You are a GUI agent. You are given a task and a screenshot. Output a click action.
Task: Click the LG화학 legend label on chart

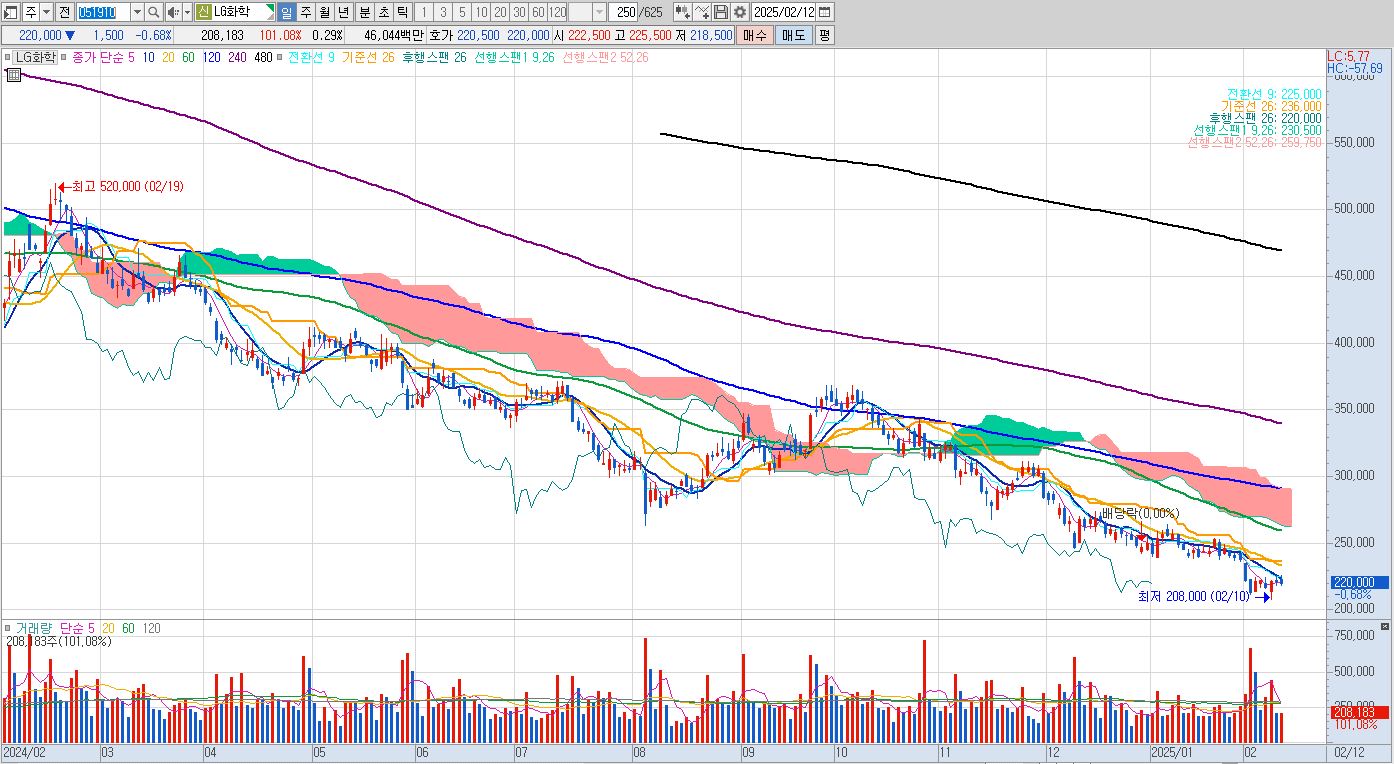coord(35,58)
